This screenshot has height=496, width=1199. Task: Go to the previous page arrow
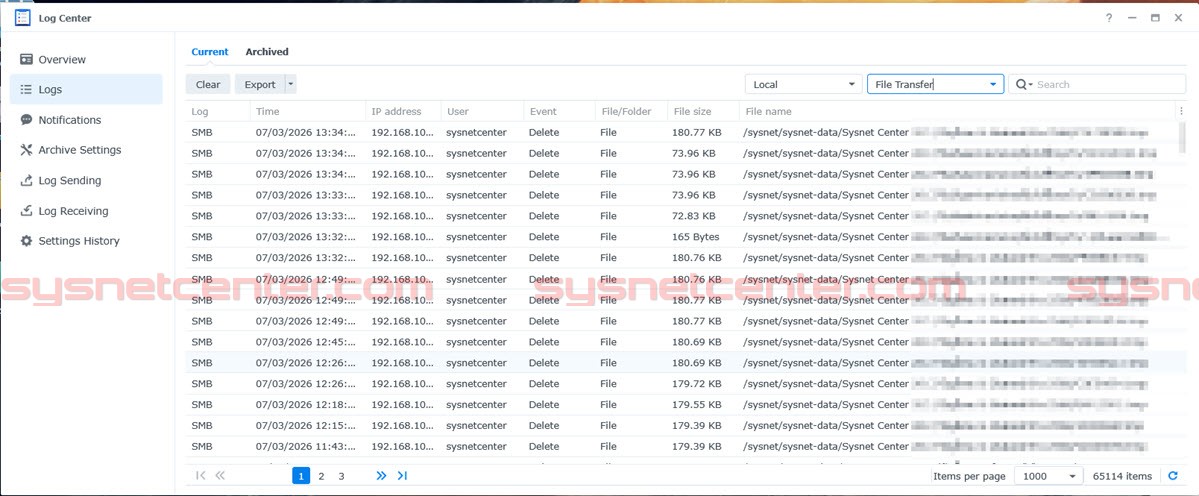220,476
